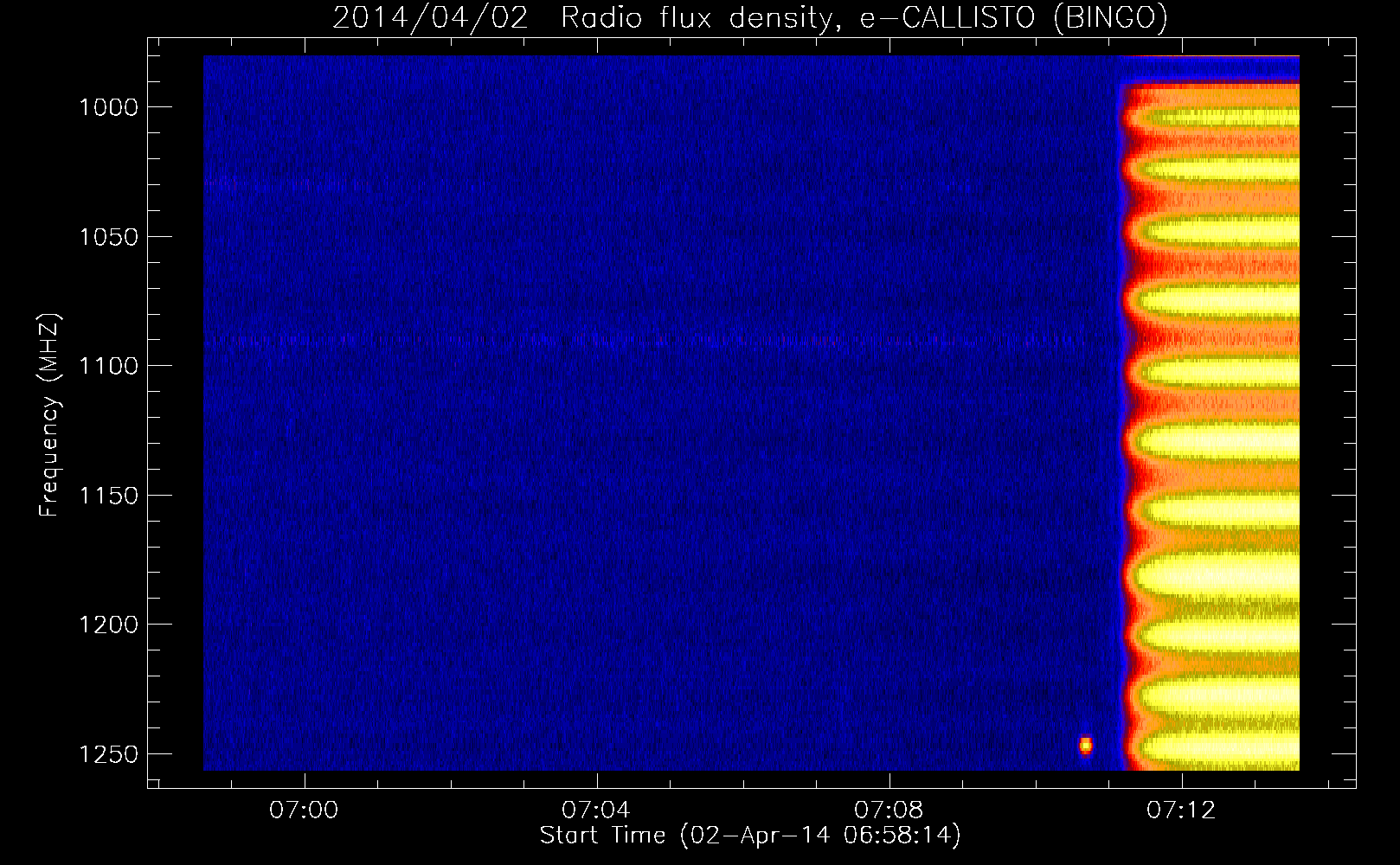
Task: Click the 07:08 time tick label
Action: click(889, 811)
